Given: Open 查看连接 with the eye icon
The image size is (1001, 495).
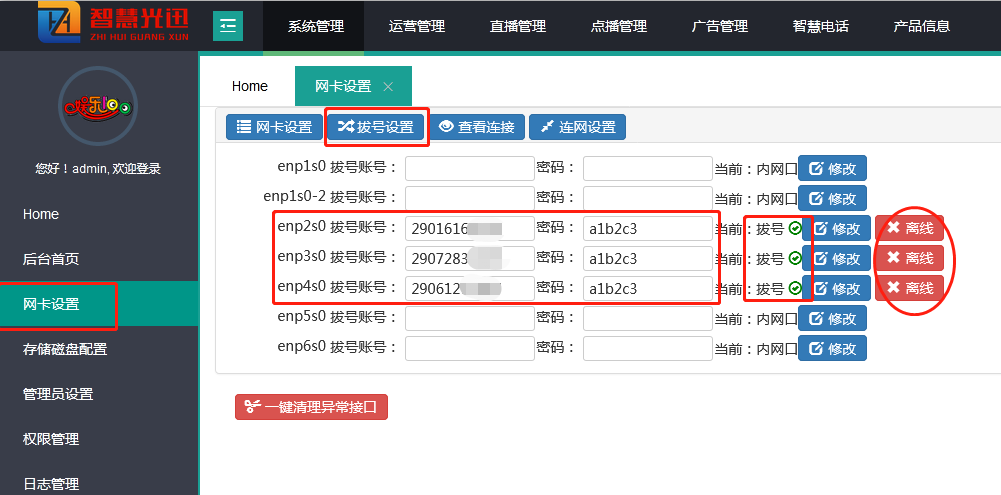Looking at the screenshot, I should (x=477, y=127).
